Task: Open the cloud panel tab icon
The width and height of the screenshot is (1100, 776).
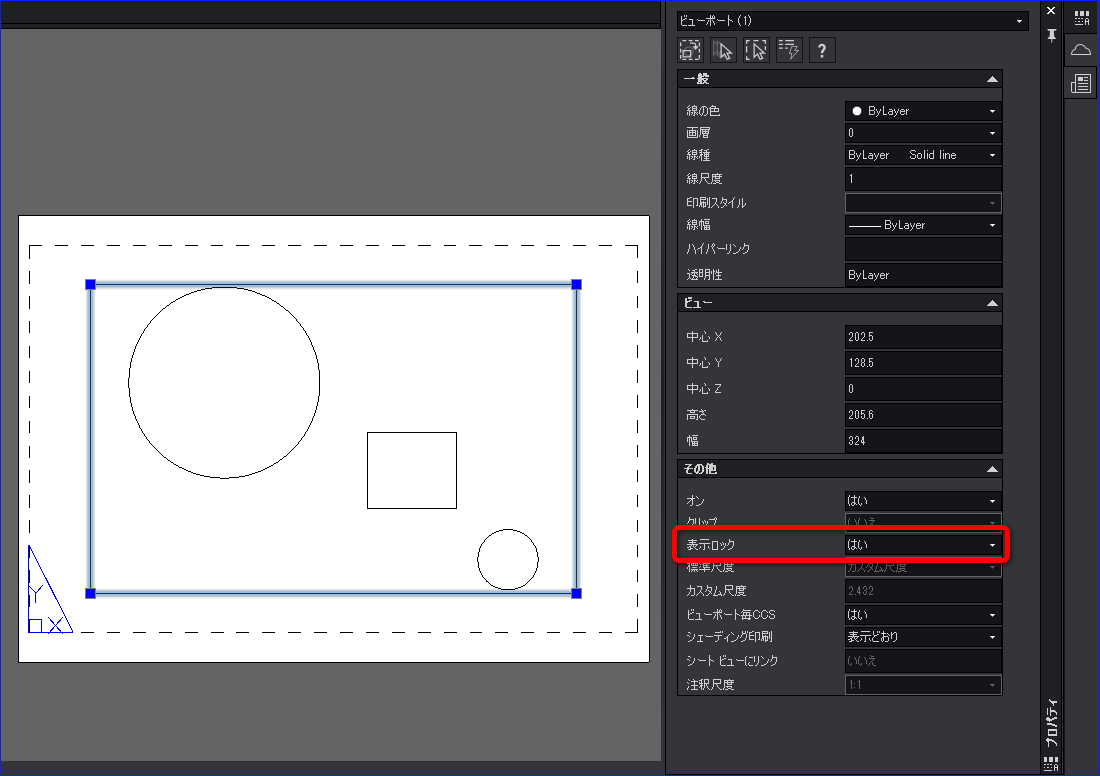Action: pos(1081,49)
